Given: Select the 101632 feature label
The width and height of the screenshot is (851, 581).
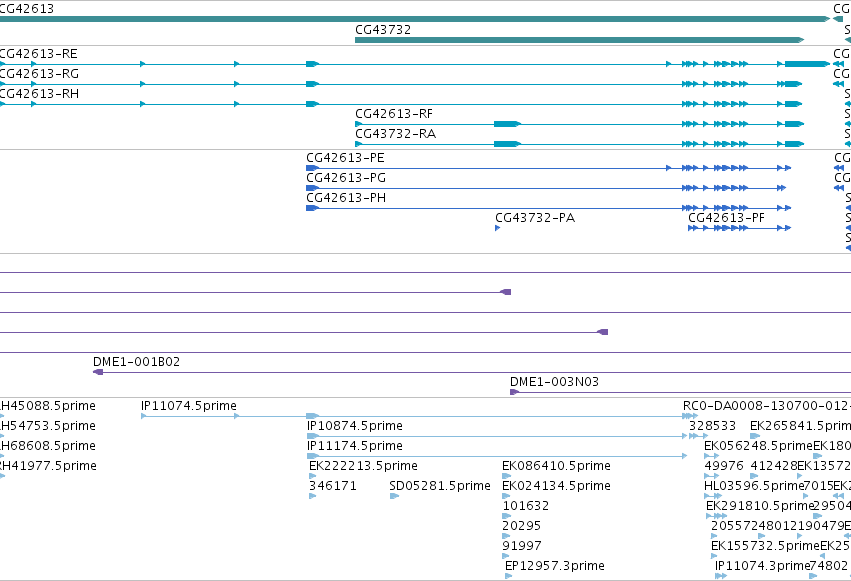Looking at the screenshot, I should pos(526,506).
